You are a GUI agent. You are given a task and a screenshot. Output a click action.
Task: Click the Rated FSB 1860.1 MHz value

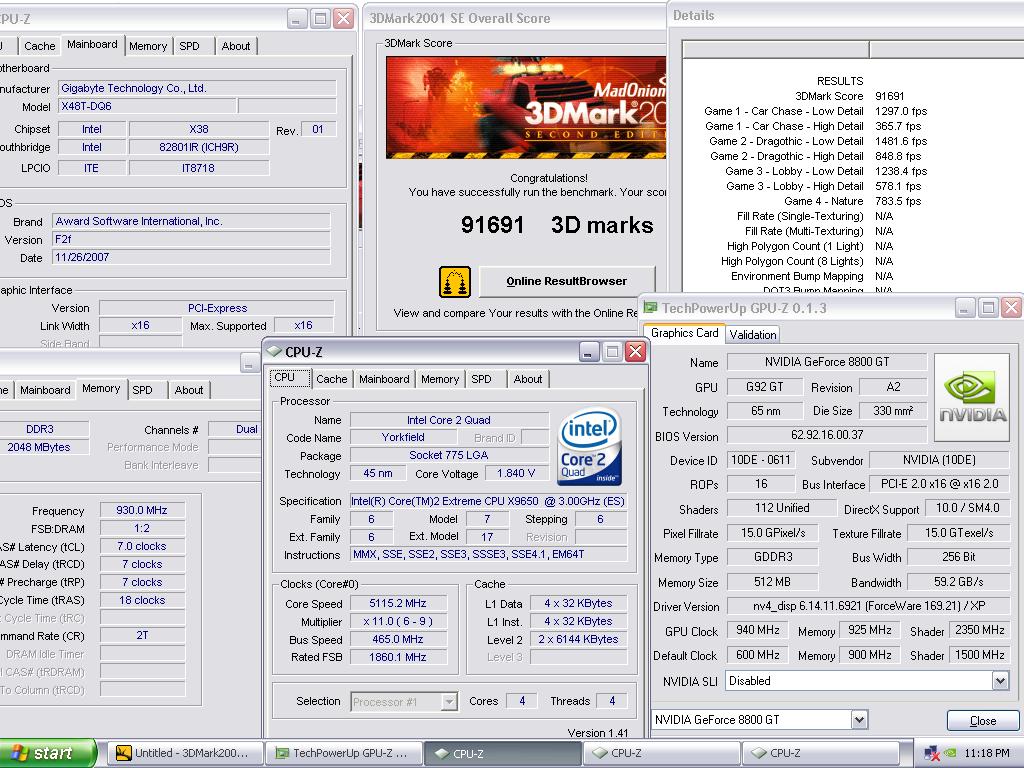coord(398,657)
